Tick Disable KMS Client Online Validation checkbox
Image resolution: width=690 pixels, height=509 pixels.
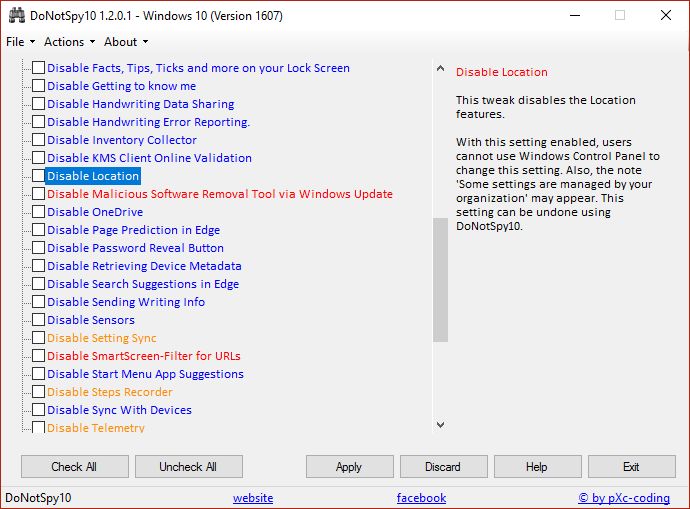[38, 158]
